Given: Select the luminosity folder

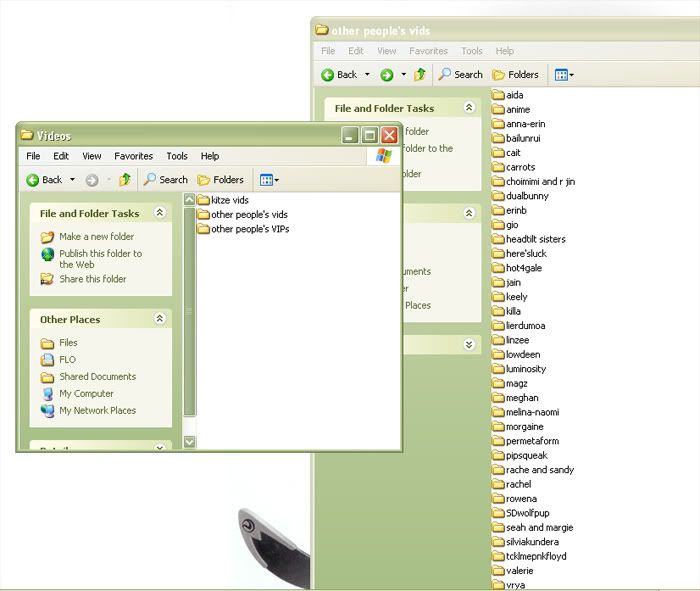Looking at the screenshot, I should click(x=519, y=369).
